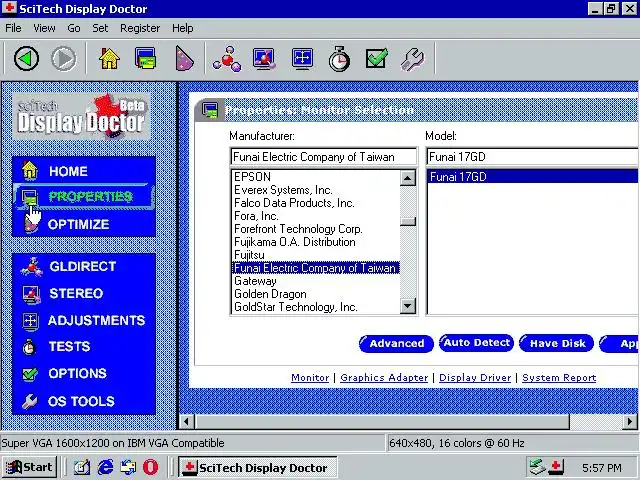Open GLDIRECT in the sidebar
640x480 pixels.
click(x=84, y=267)
